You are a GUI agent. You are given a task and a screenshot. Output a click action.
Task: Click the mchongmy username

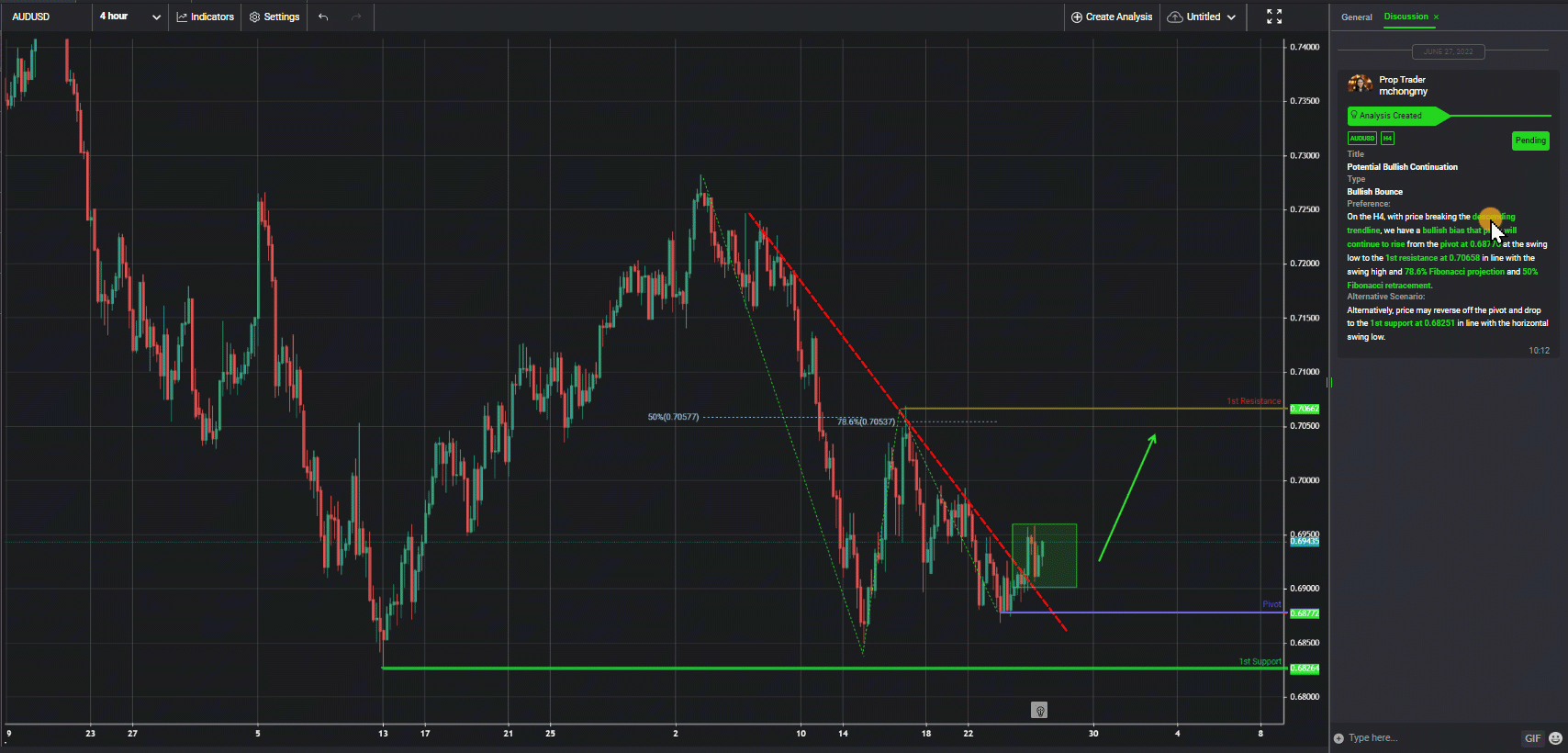coord(1403,92)
